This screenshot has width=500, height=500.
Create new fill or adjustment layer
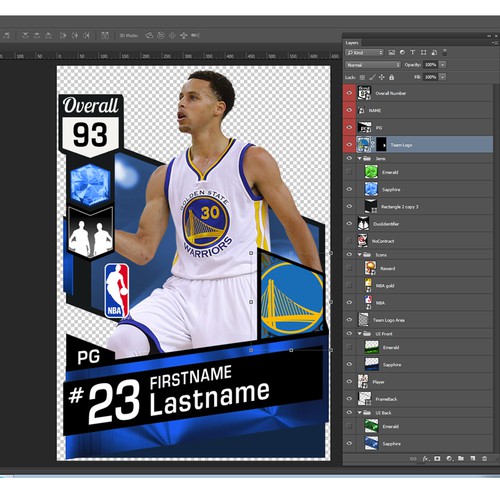click(x=449, y=459)
